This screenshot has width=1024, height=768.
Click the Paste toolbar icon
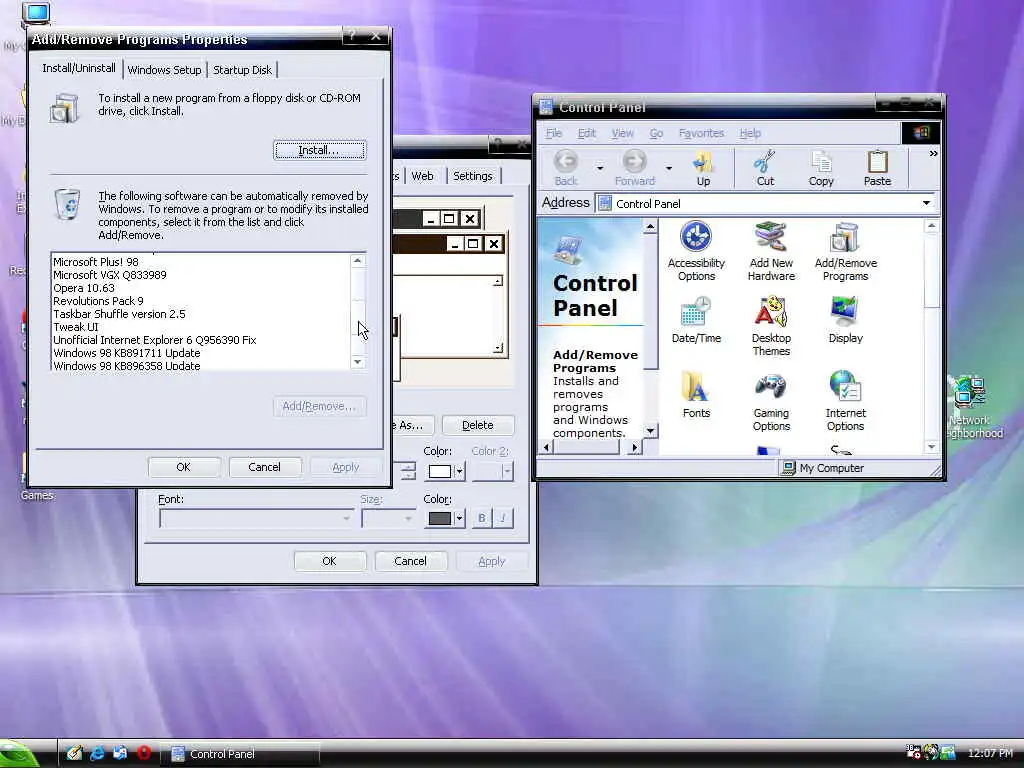[877, 168]
